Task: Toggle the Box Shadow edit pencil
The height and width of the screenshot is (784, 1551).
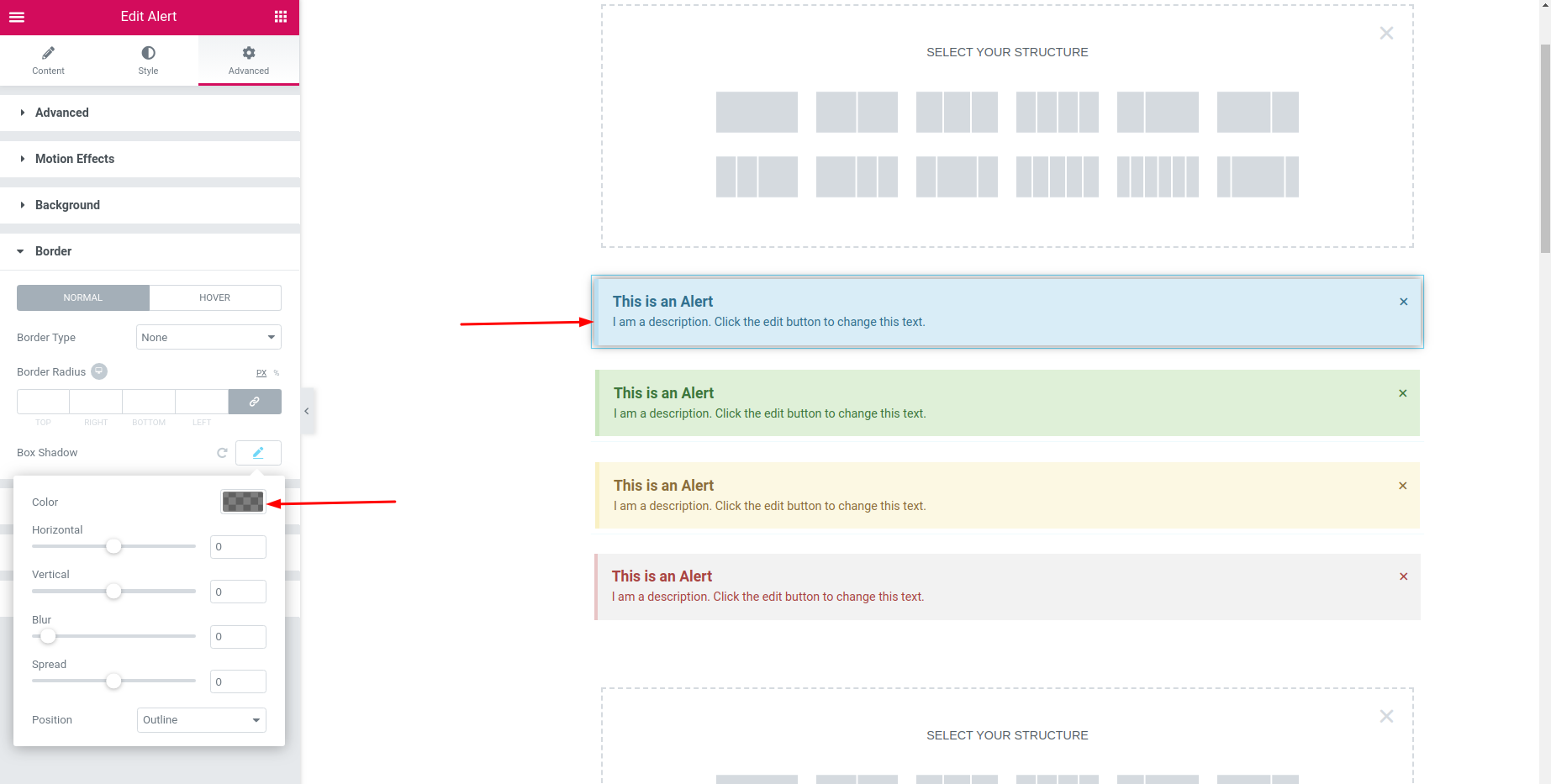Action: point(258,453)
